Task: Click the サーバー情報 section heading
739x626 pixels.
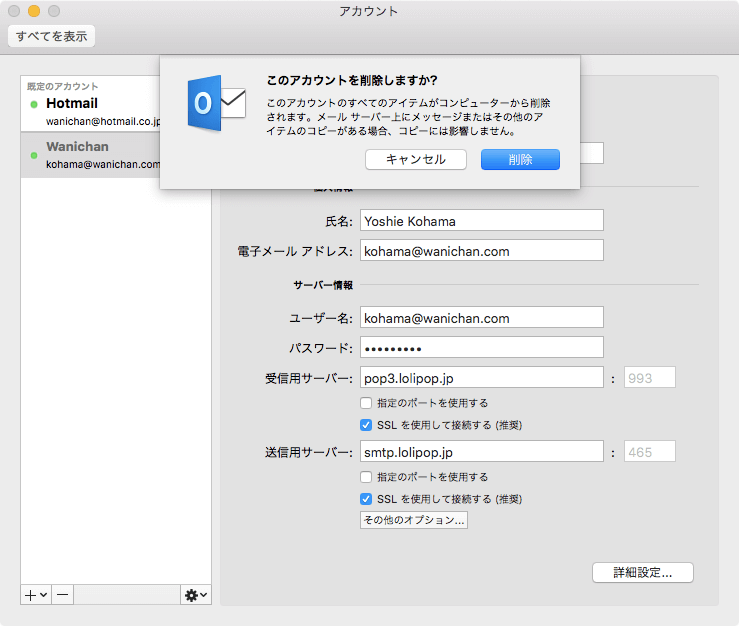Action: click(323, 285)
